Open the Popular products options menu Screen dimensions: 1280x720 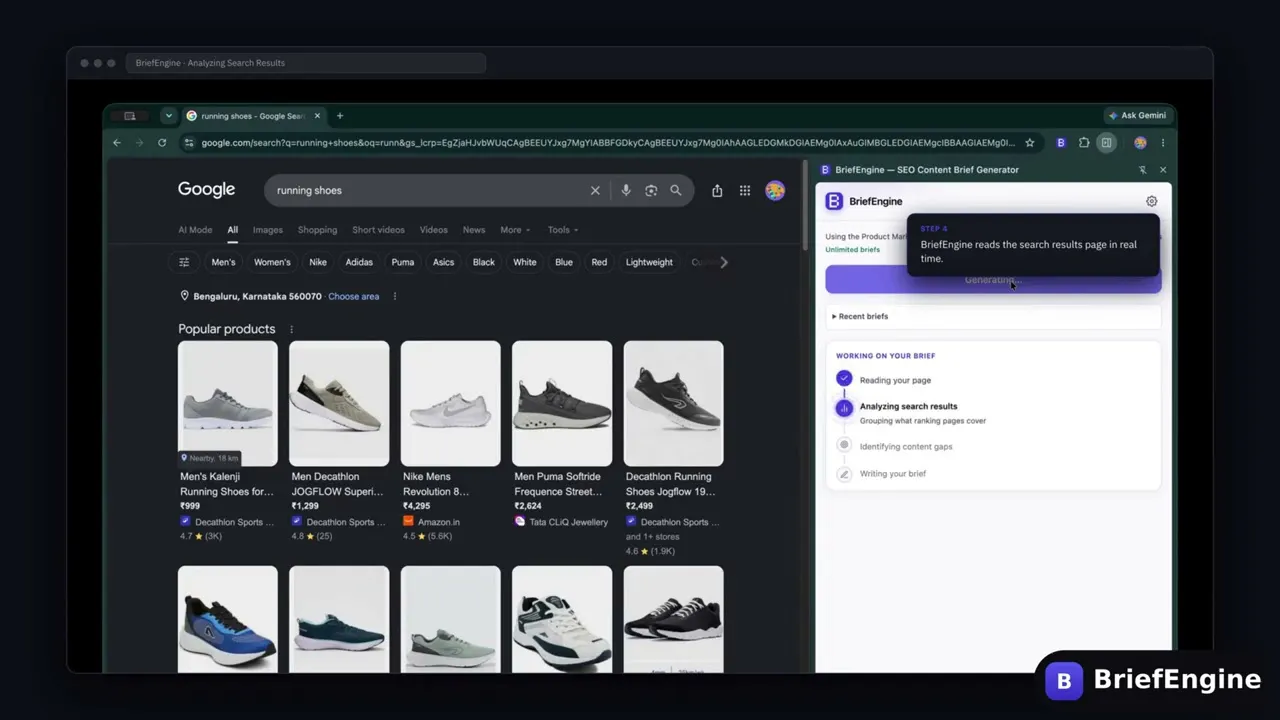292,329
